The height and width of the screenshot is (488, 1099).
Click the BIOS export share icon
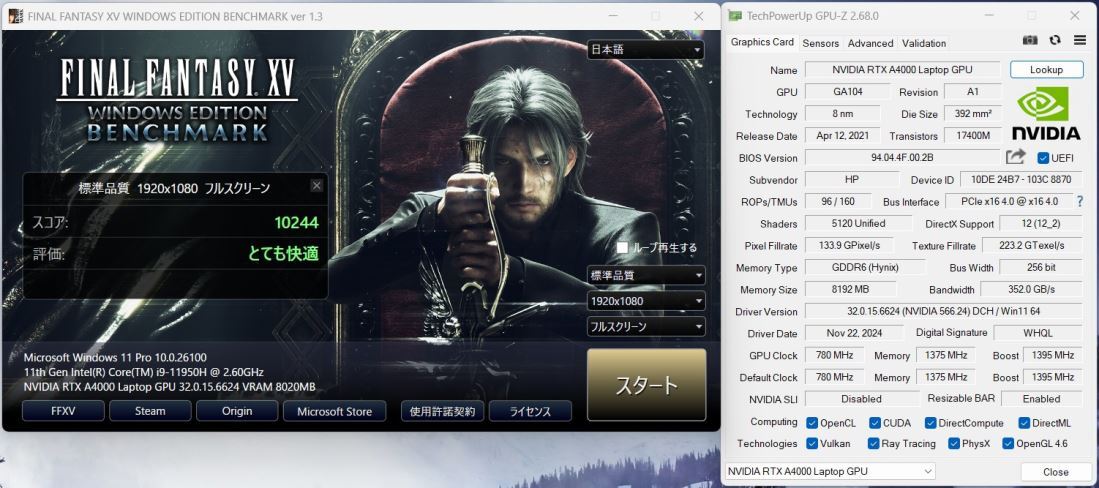click(x=1016, y=157)
